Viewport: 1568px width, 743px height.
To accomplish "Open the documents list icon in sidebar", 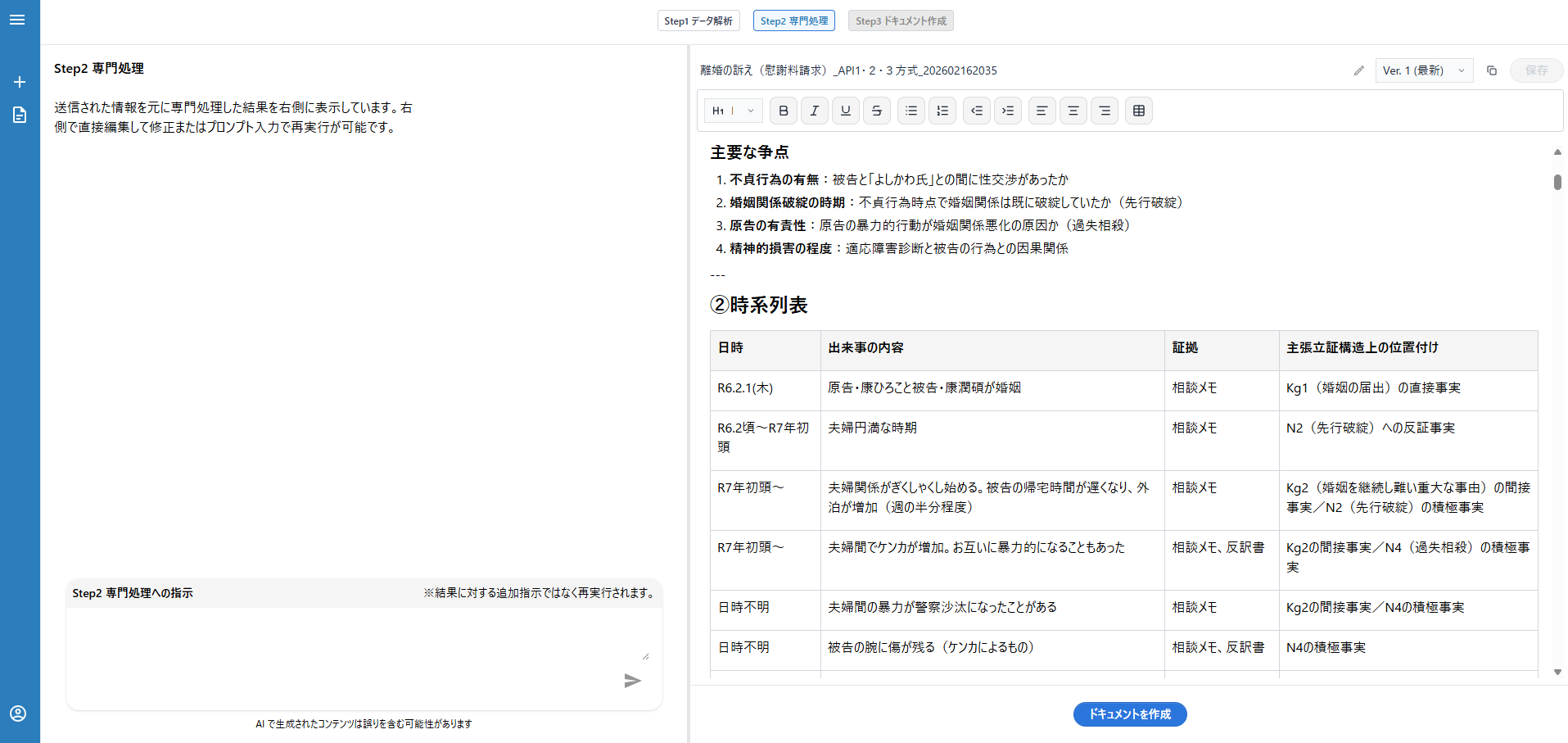I will (20, 115).
